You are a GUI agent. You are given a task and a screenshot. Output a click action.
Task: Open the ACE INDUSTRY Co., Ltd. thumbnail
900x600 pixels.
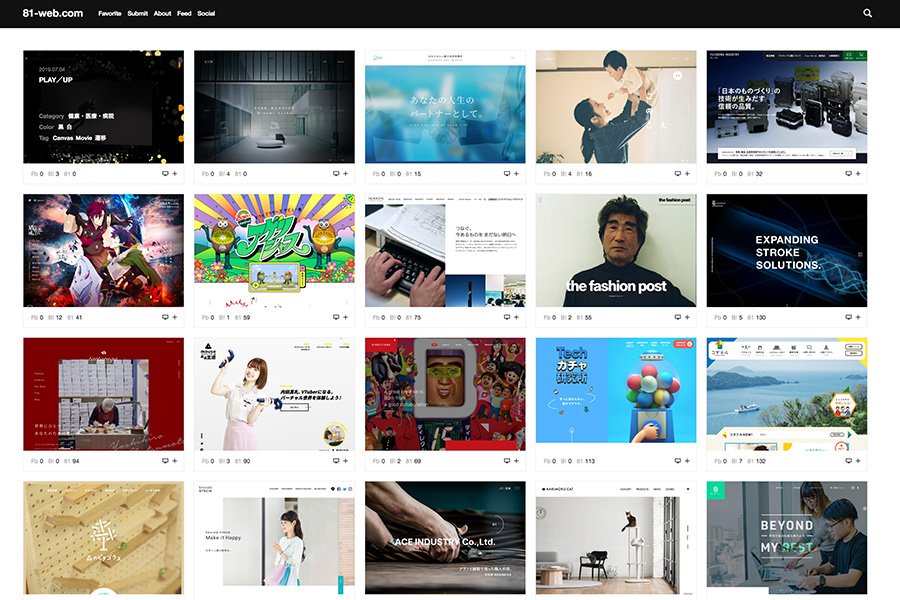point(445,540)
